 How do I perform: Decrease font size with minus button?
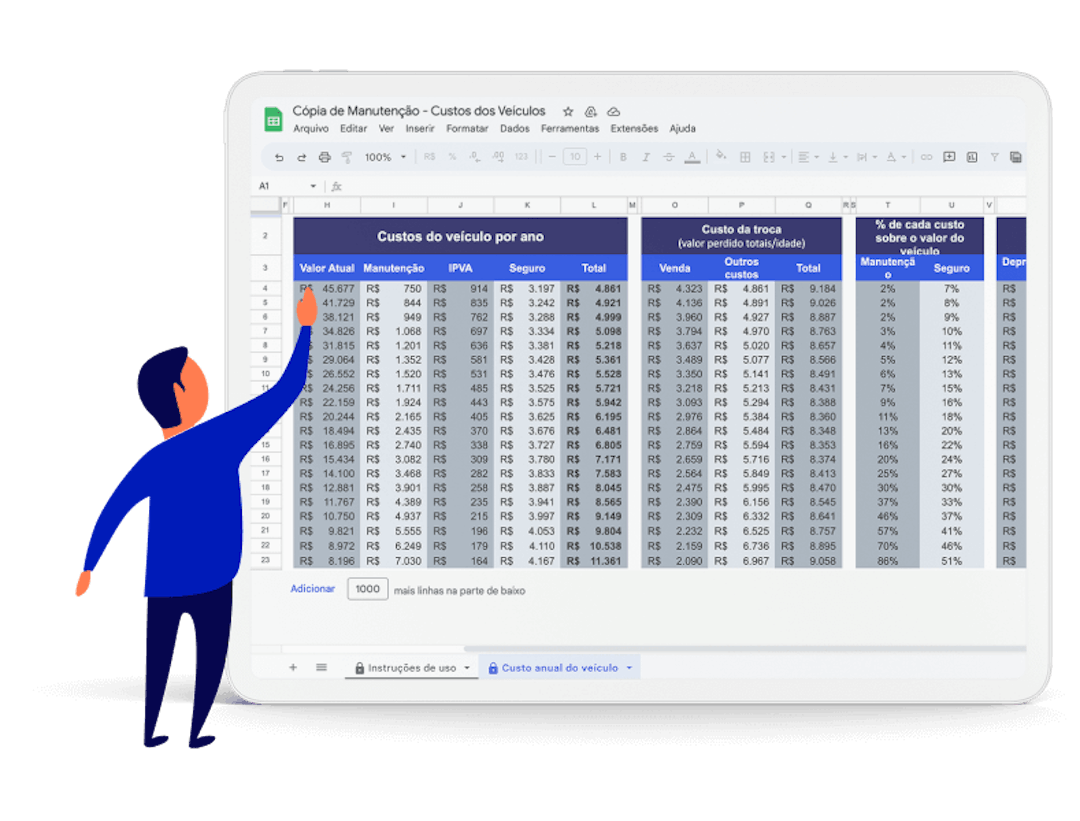point(552,157)
